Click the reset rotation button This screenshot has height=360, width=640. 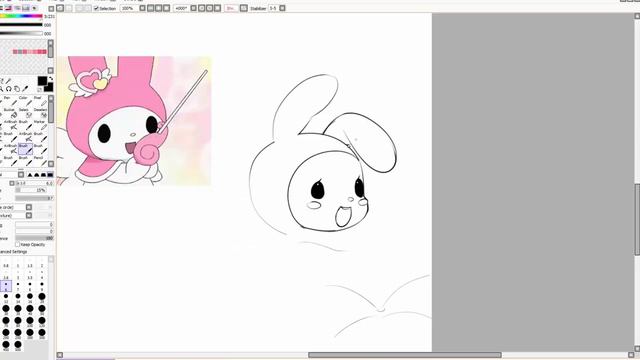(x=218, y=8)
